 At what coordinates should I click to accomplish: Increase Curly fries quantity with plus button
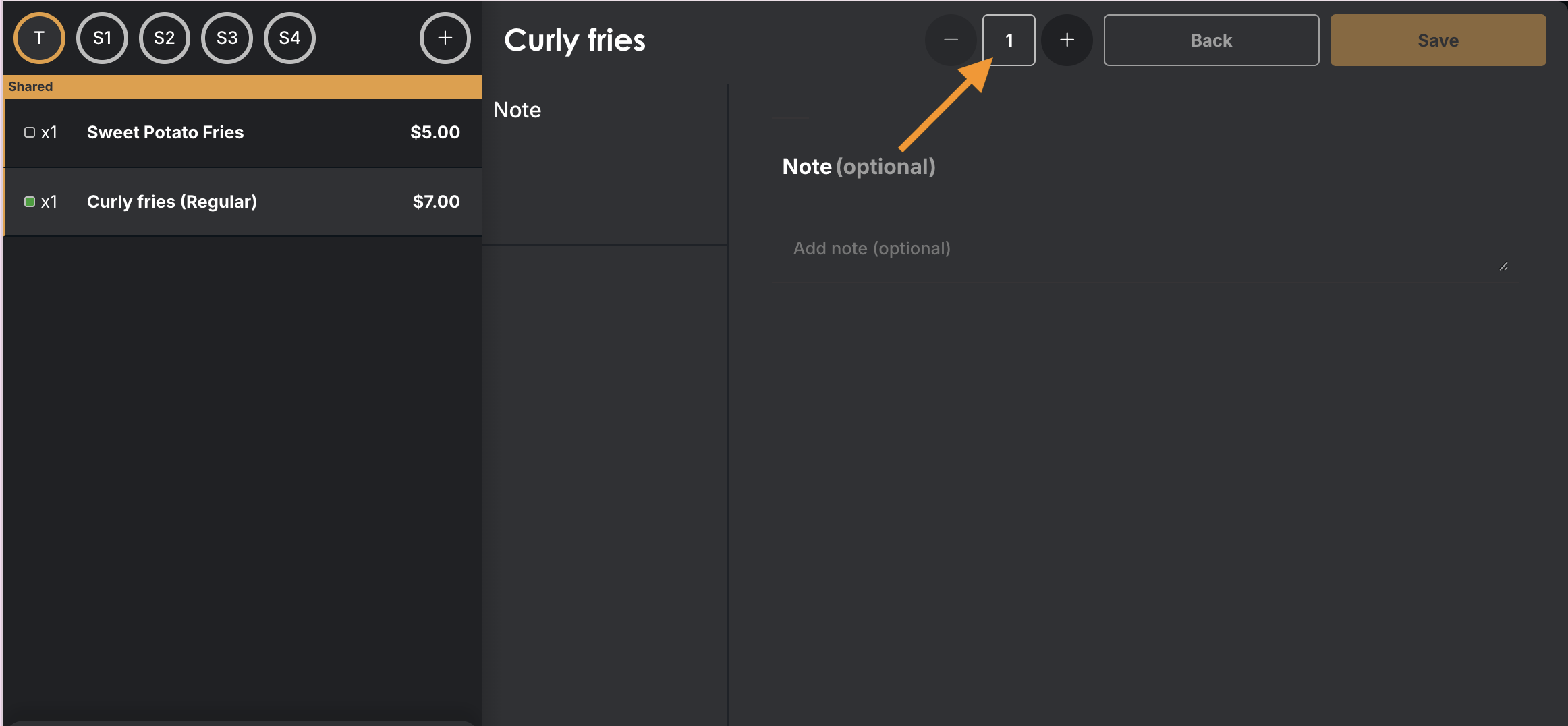tap(1067, 40)
